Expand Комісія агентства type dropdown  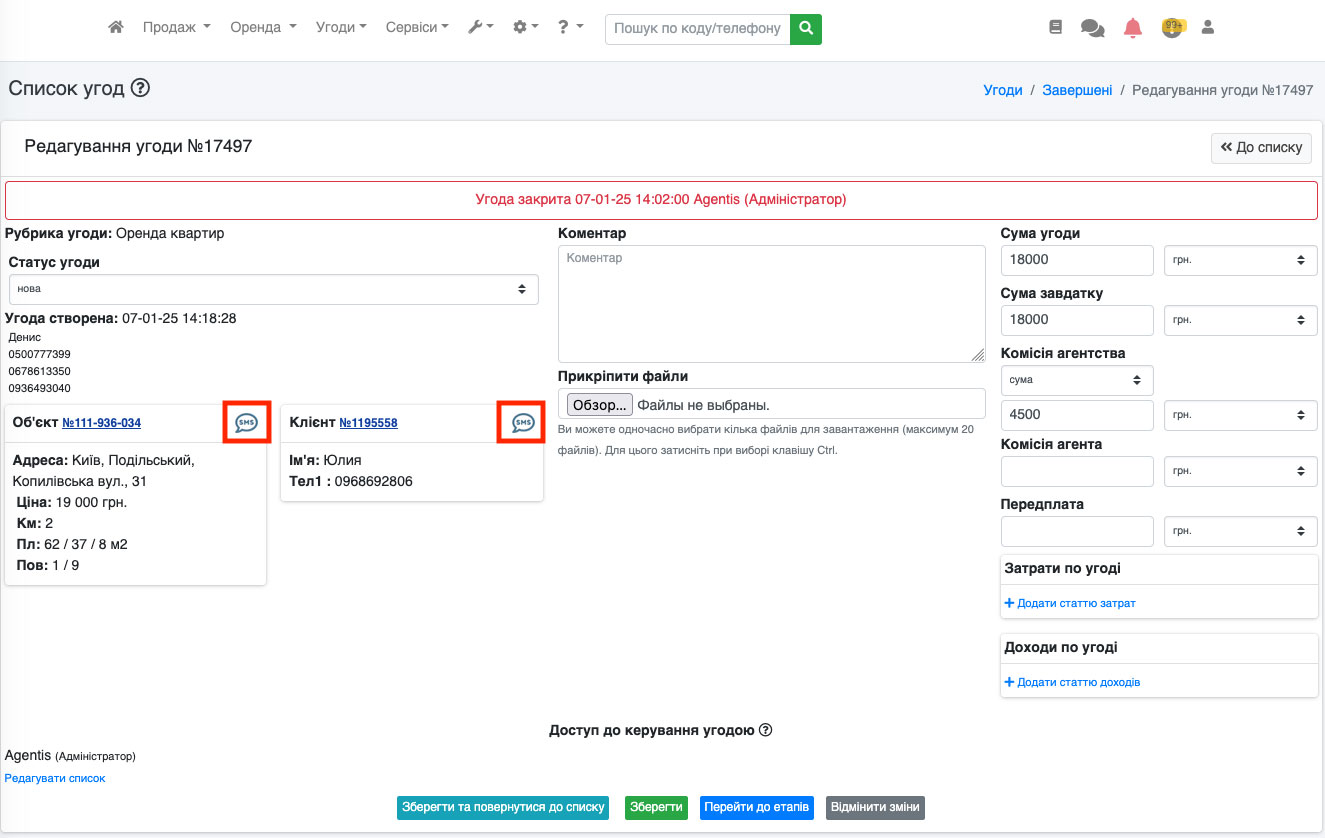coord(1077,380)
